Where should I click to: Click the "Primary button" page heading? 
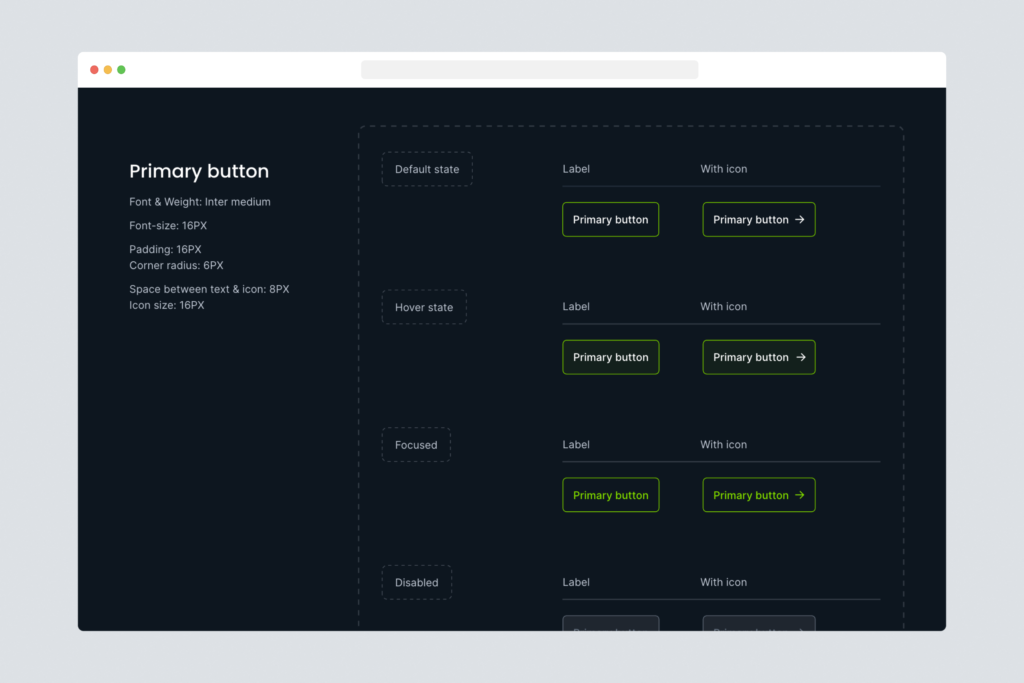click(x=199, y=171)
